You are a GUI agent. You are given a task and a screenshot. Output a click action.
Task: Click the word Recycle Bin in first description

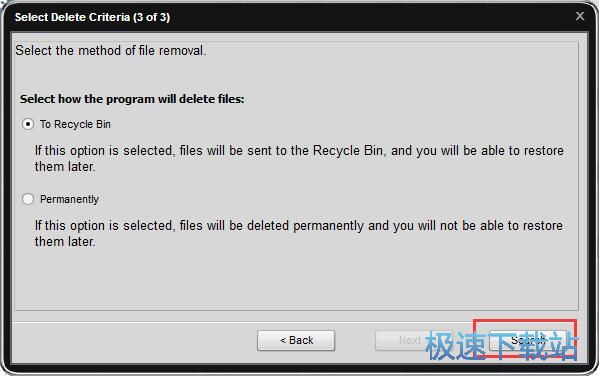pyautogui.click(x=348, y=150)
